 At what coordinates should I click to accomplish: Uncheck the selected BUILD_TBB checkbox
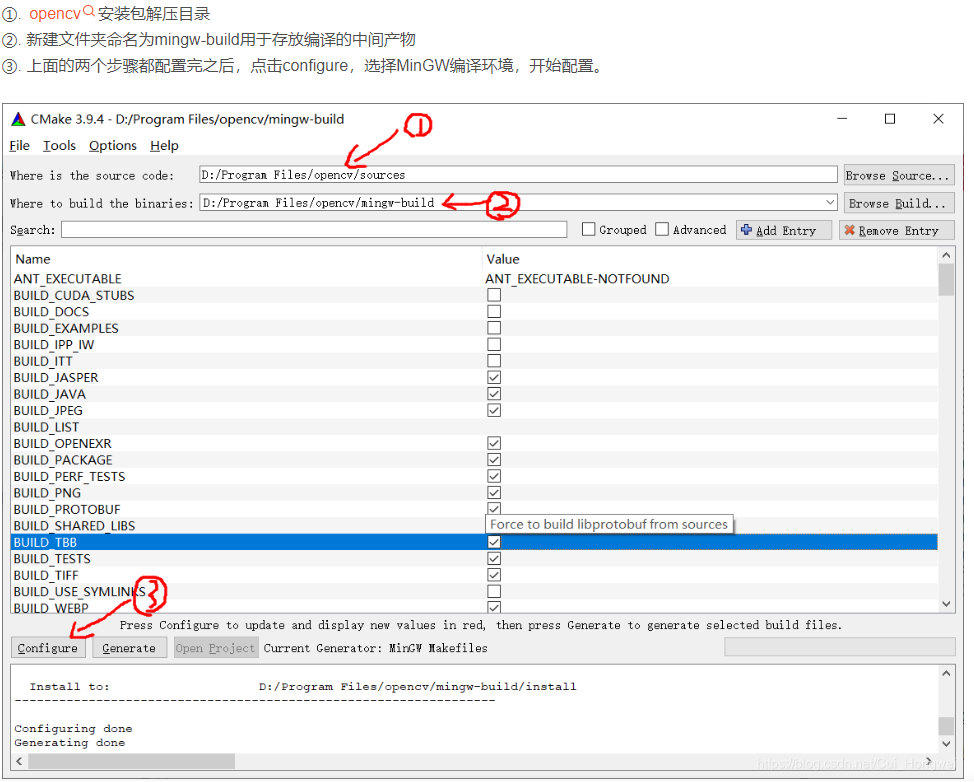pyautogui.click(x=494, y=542)
